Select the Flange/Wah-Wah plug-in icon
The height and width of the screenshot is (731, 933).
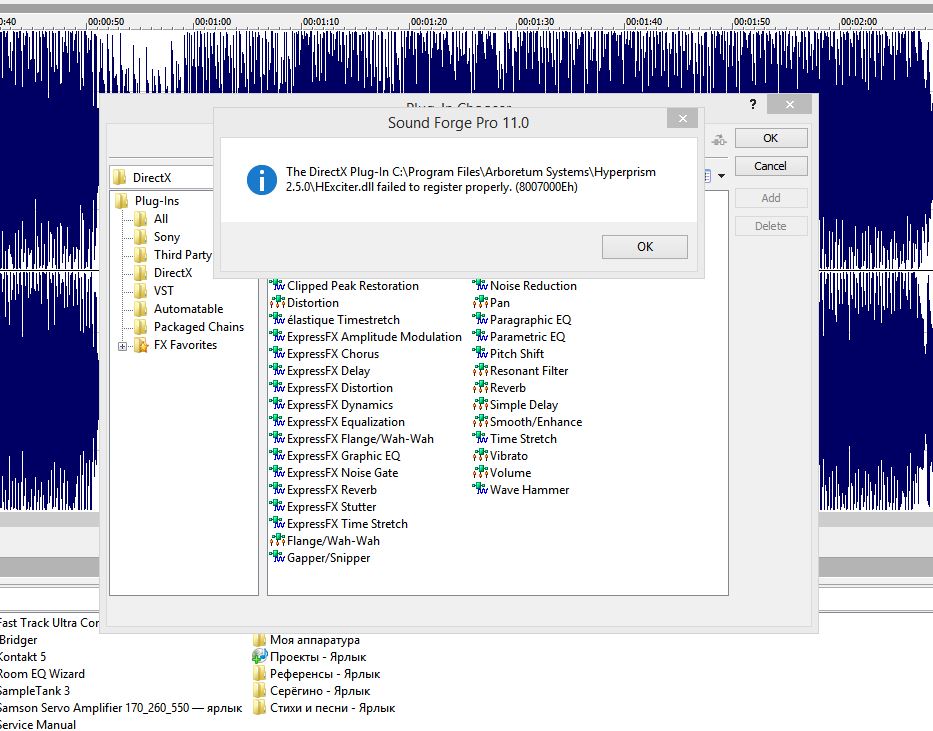pos(277,541)
